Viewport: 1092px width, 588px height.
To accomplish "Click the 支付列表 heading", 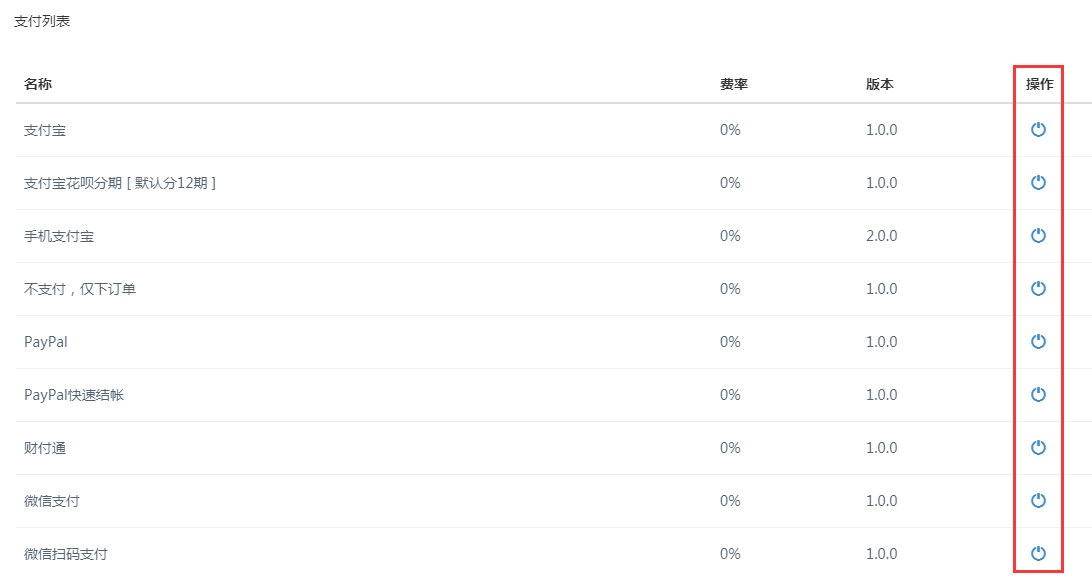I will (42, 21).
